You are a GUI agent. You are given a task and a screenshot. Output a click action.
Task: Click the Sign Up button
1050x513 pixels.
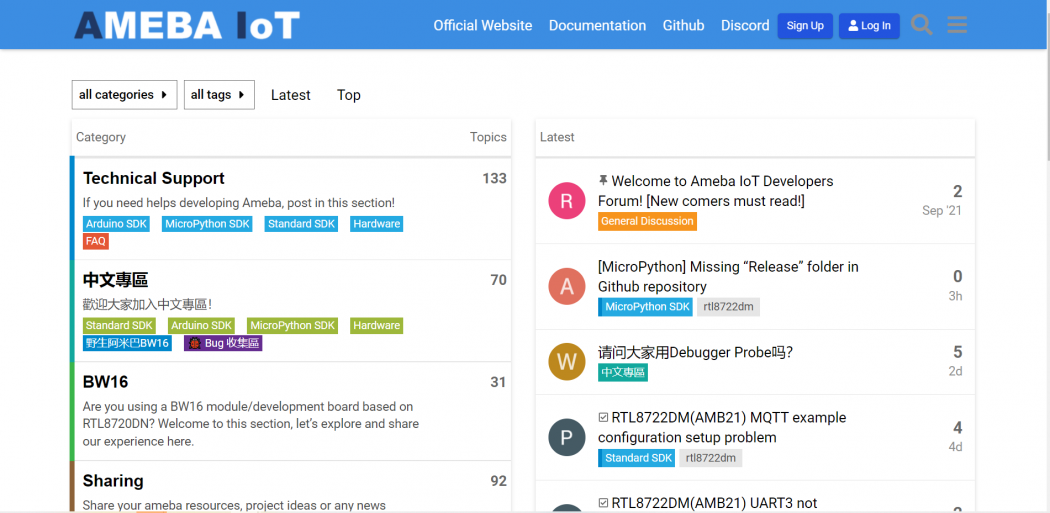click(805, 25)
